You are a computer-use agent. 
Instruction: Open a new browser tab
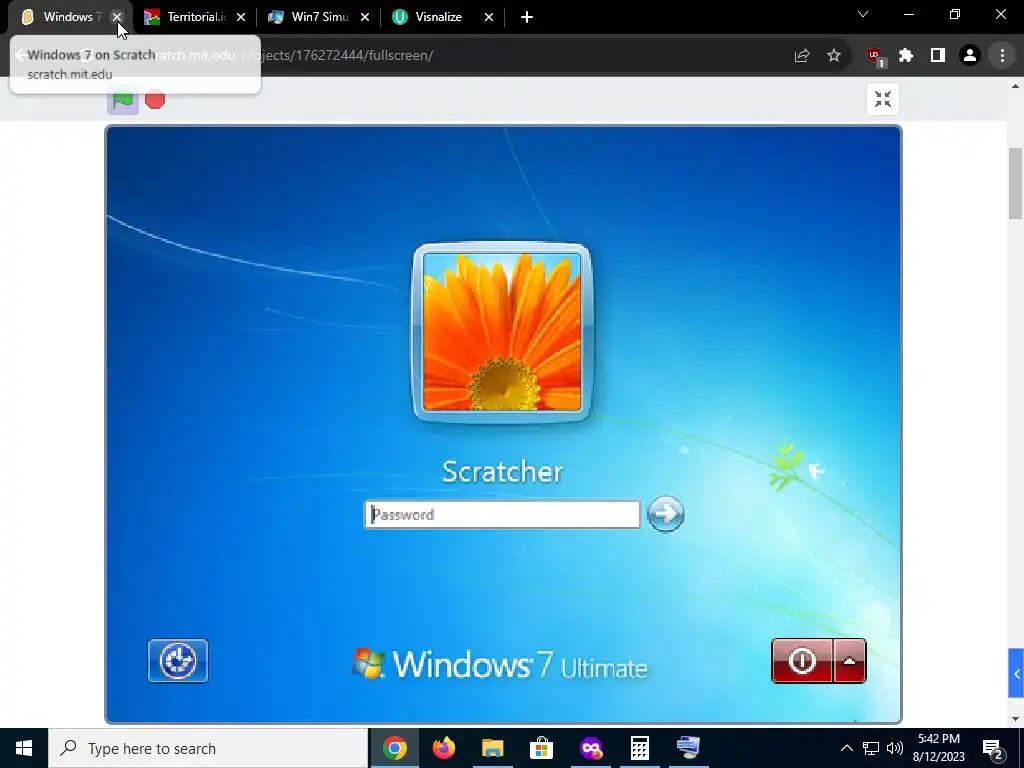point(527,17)
